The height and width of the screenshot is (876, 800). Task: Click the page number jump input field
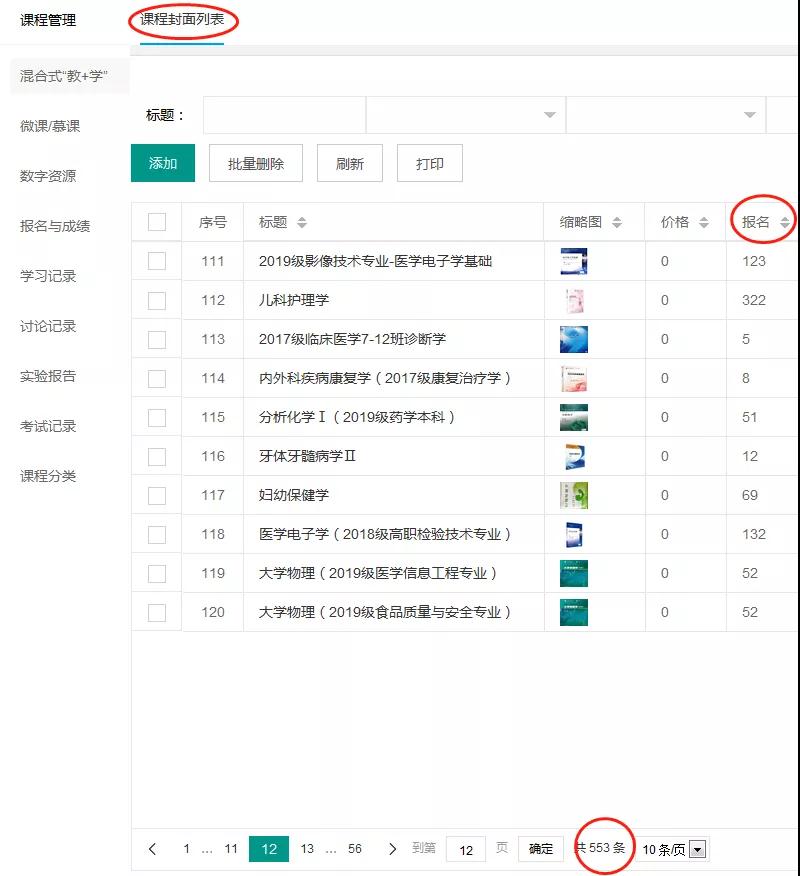click(466, 849)
